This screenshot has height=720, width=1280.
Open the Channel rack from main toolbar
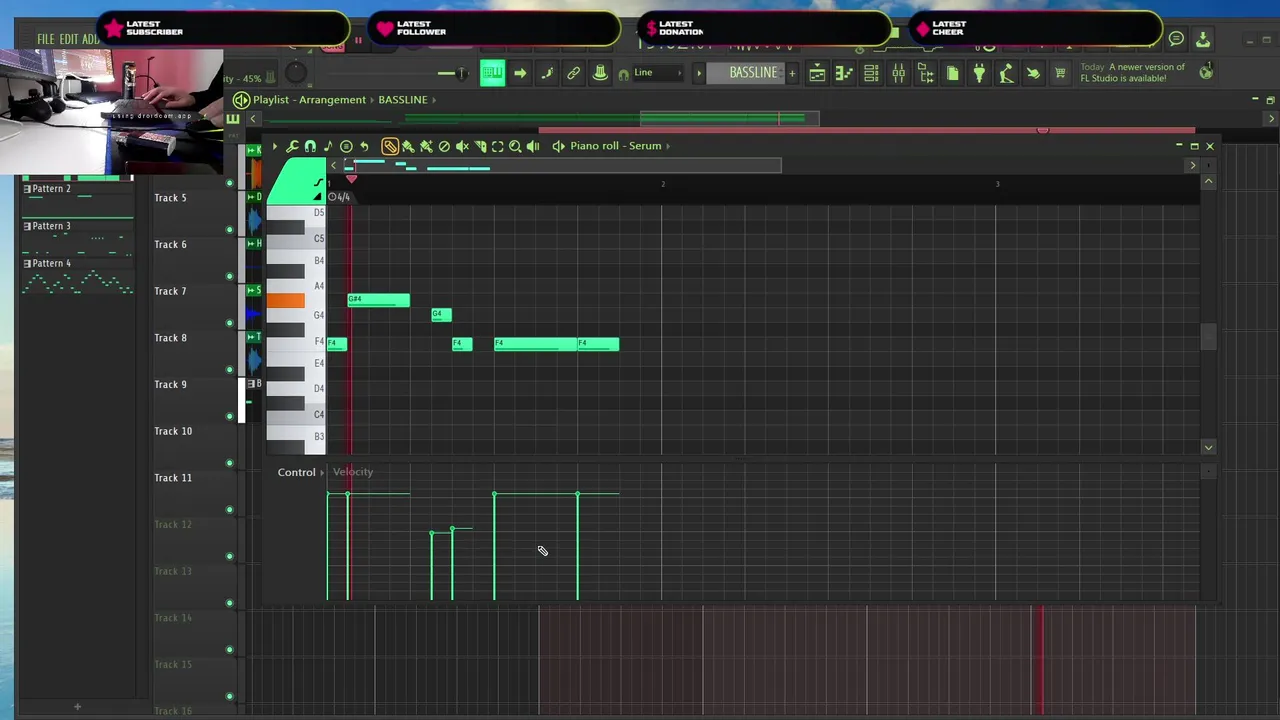871,73
